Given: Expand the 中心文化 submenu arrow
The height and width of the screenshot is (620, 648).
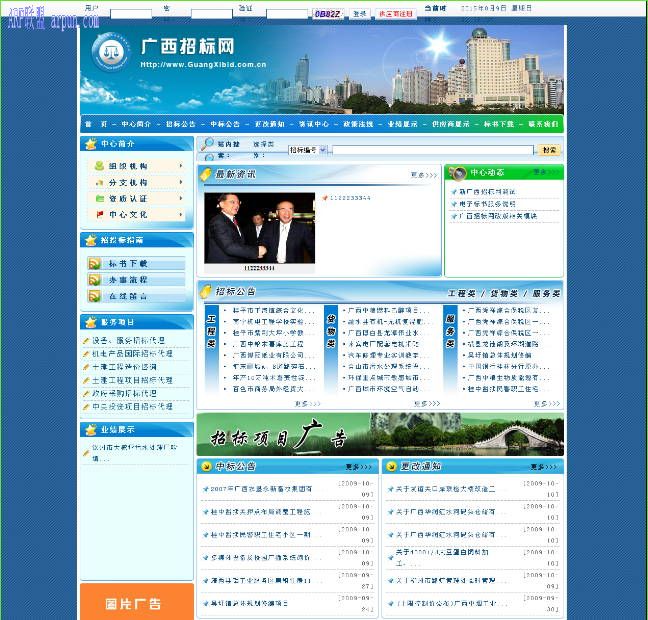Looking at the screenshot, I should click(181, 215).
